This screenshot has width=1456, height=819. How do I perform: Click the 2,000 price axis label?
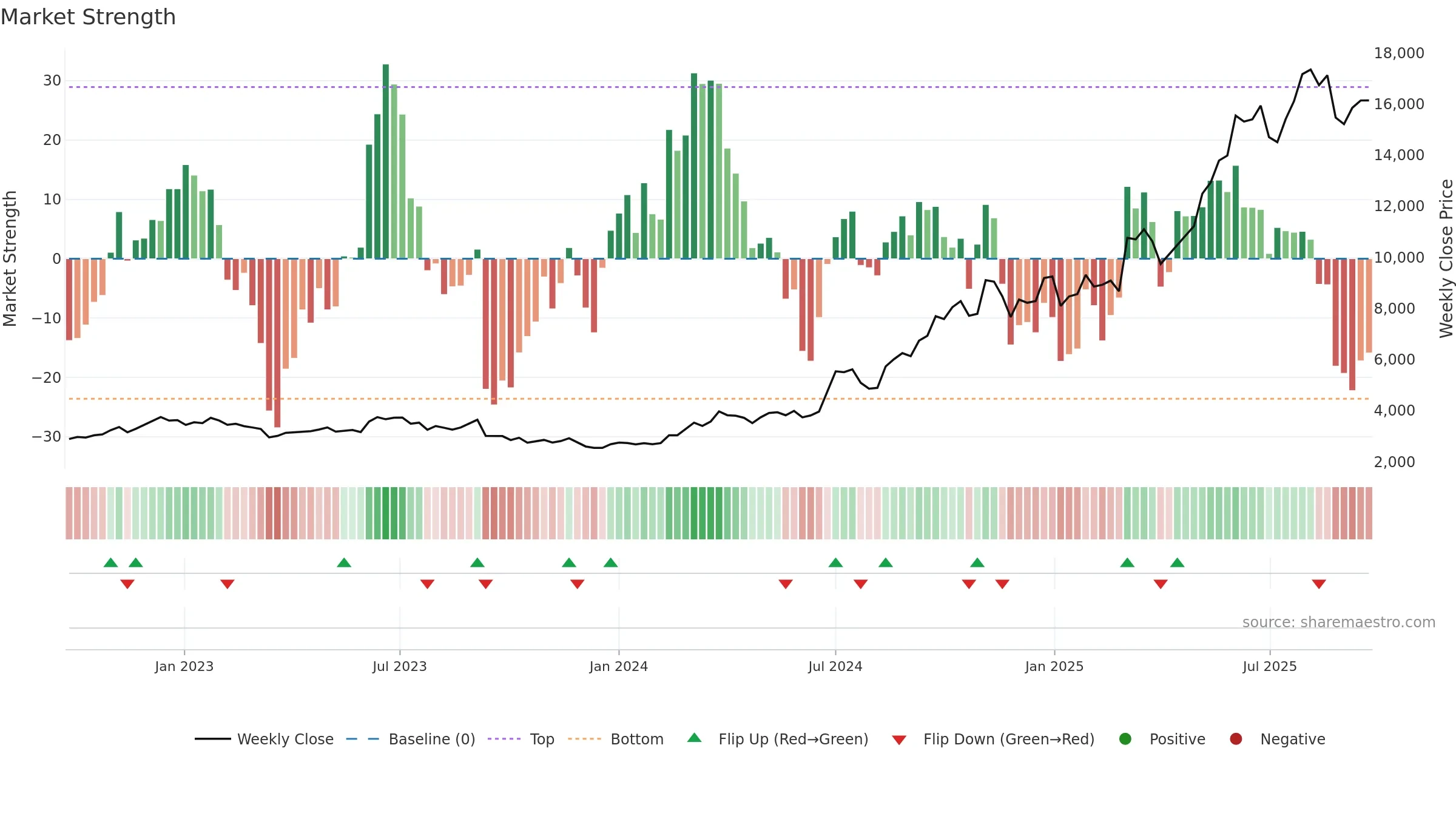(1394, 462)
